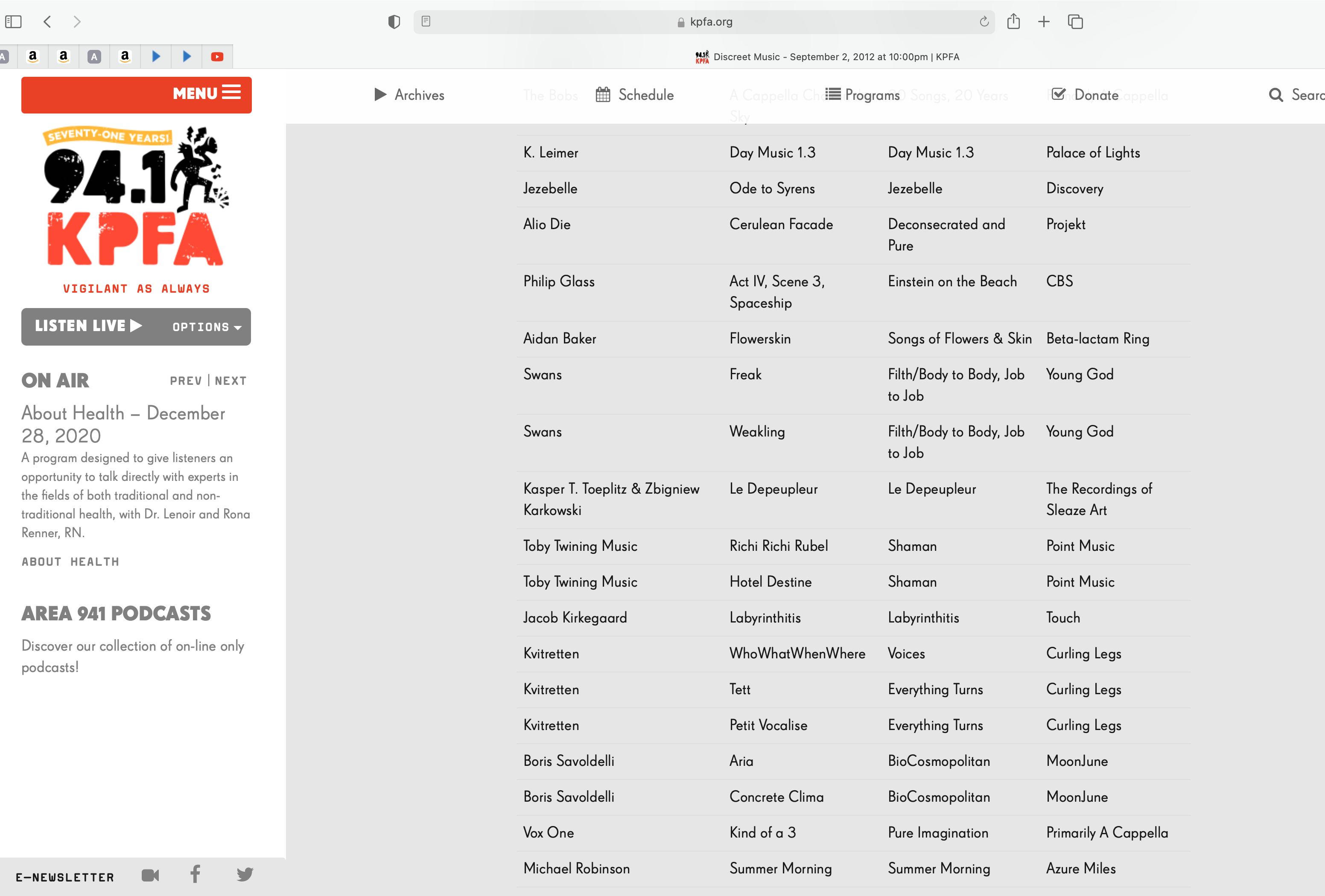Open the YouTube pinned tab

[217, 56]
